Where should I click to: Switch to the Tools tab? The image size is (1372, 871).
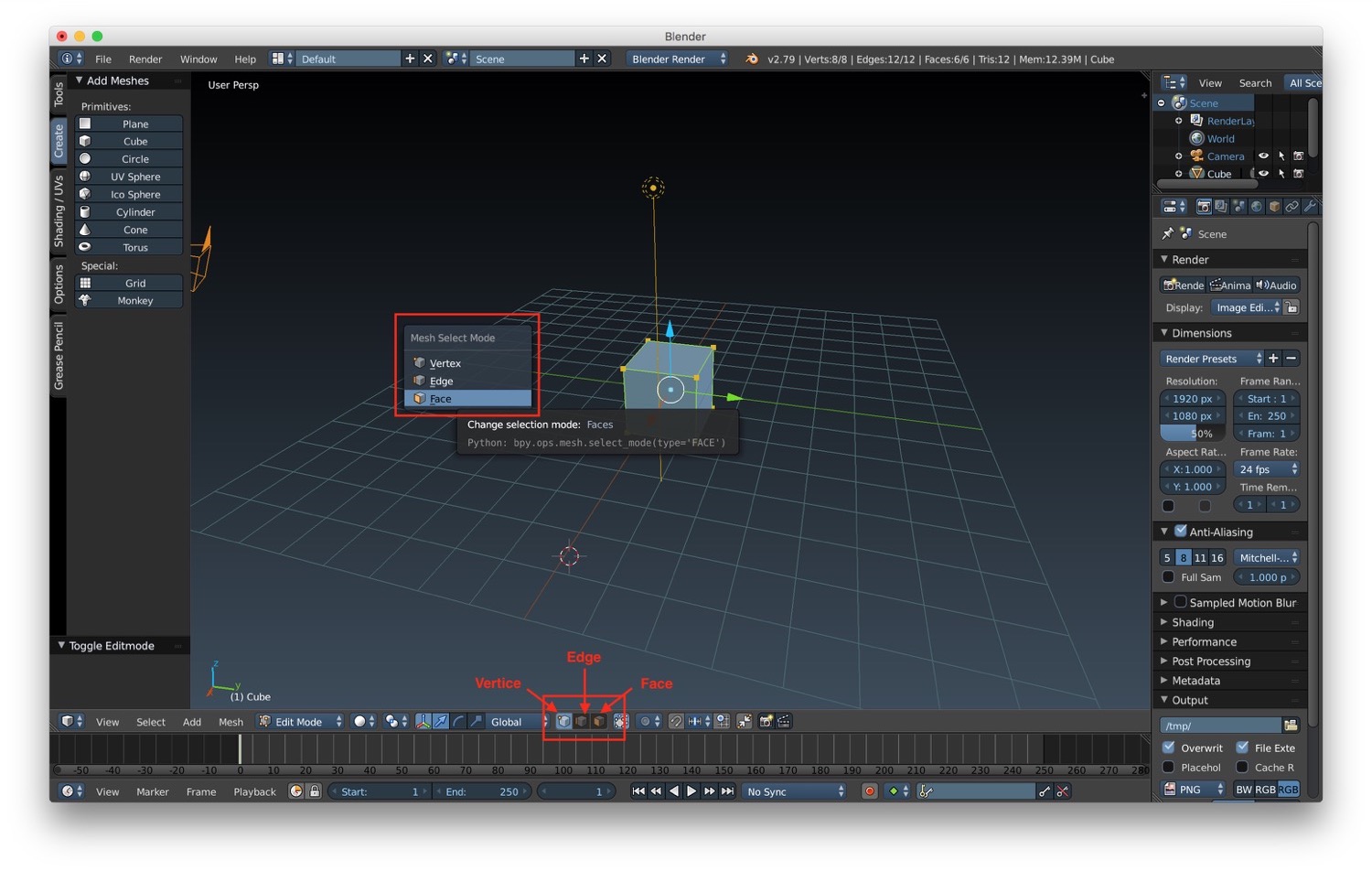click(x=59, y=95)
